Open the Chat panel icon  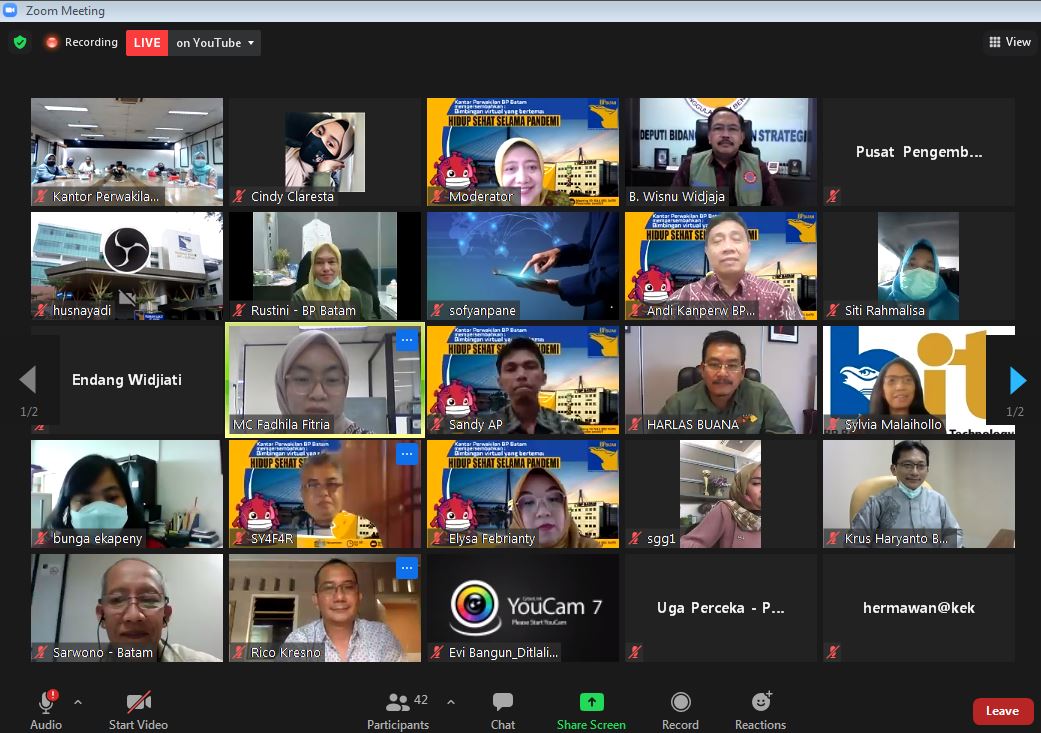pos(502,703)
